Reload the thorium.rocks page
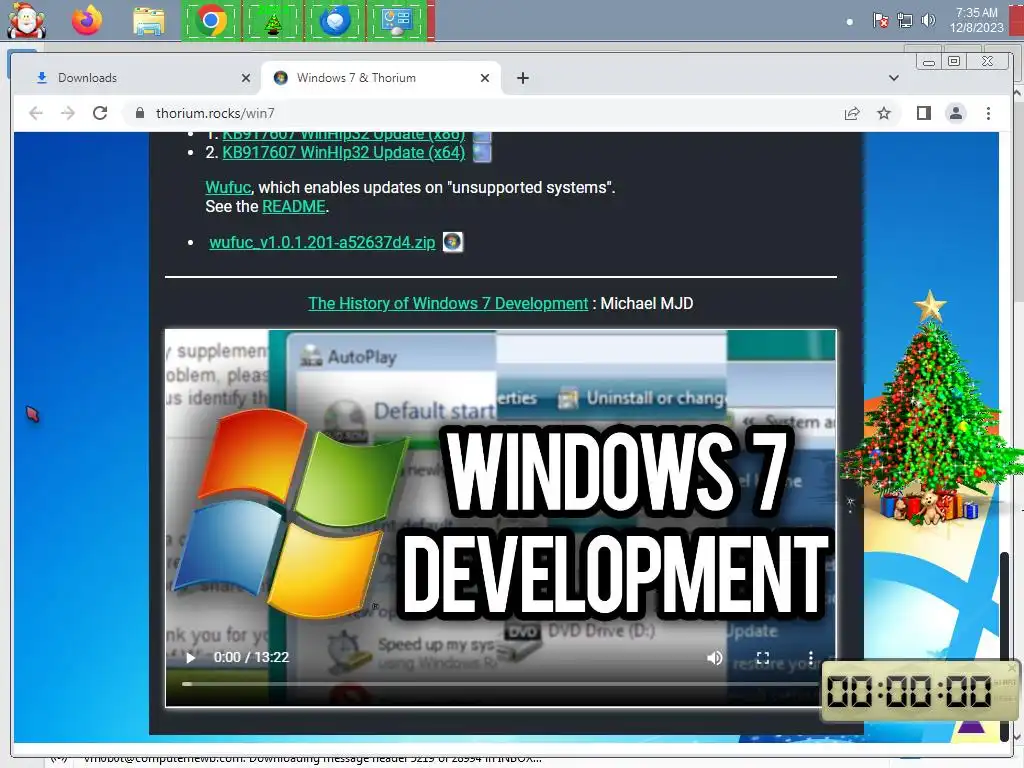 pos(100,113)
